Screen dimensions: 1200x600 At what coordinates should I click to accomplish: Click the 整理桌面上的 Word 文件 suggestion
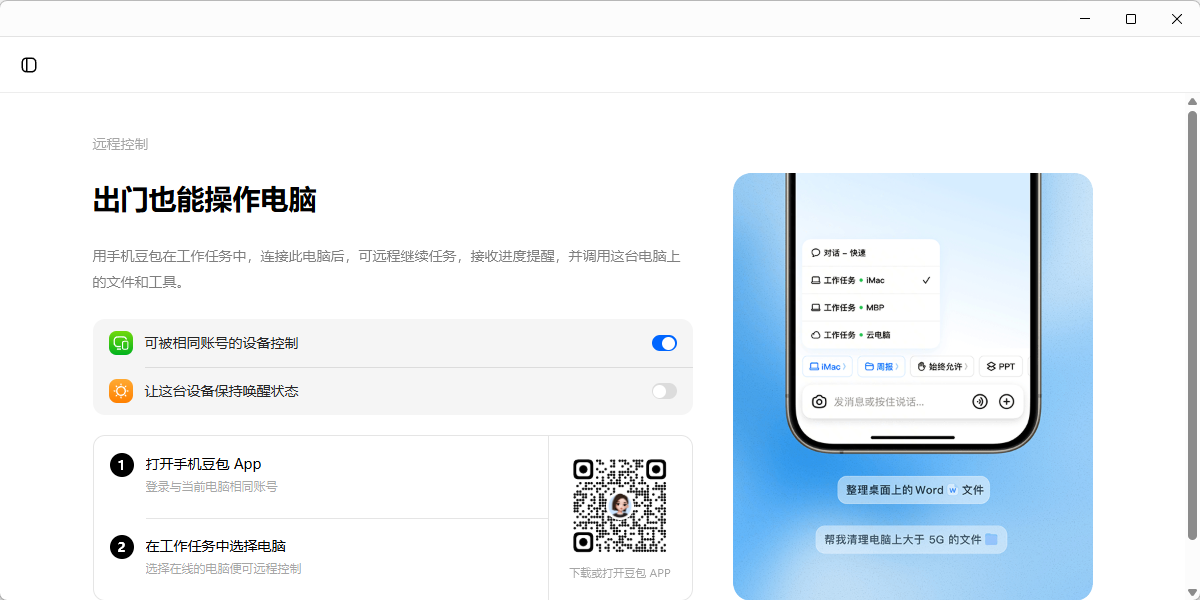[x=913, y=490]
